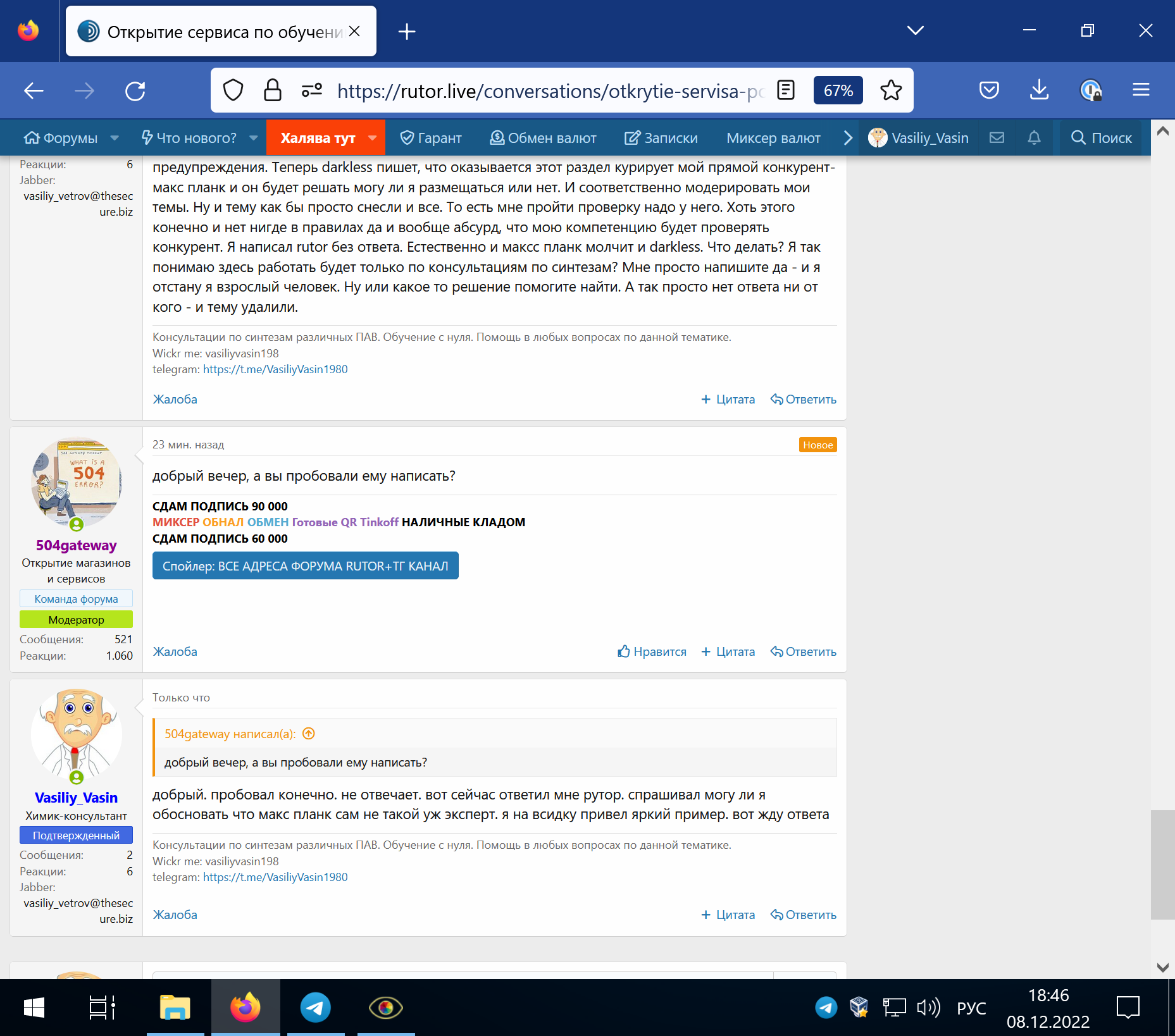The height and width of the screenshot is (1036, 1175).
Task: Open a new browser tab
Action: pos(407,32)
